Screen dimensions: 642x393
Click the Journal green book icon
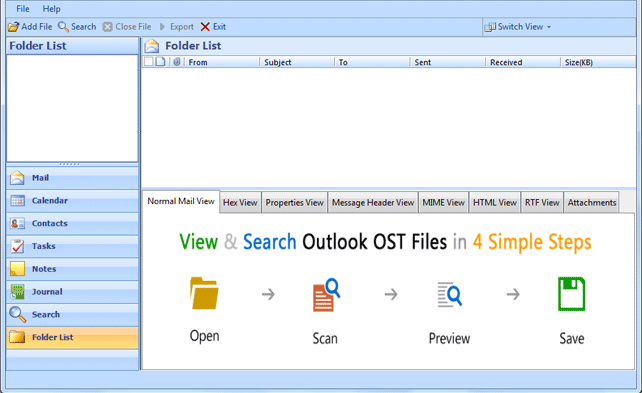(17, 291)
